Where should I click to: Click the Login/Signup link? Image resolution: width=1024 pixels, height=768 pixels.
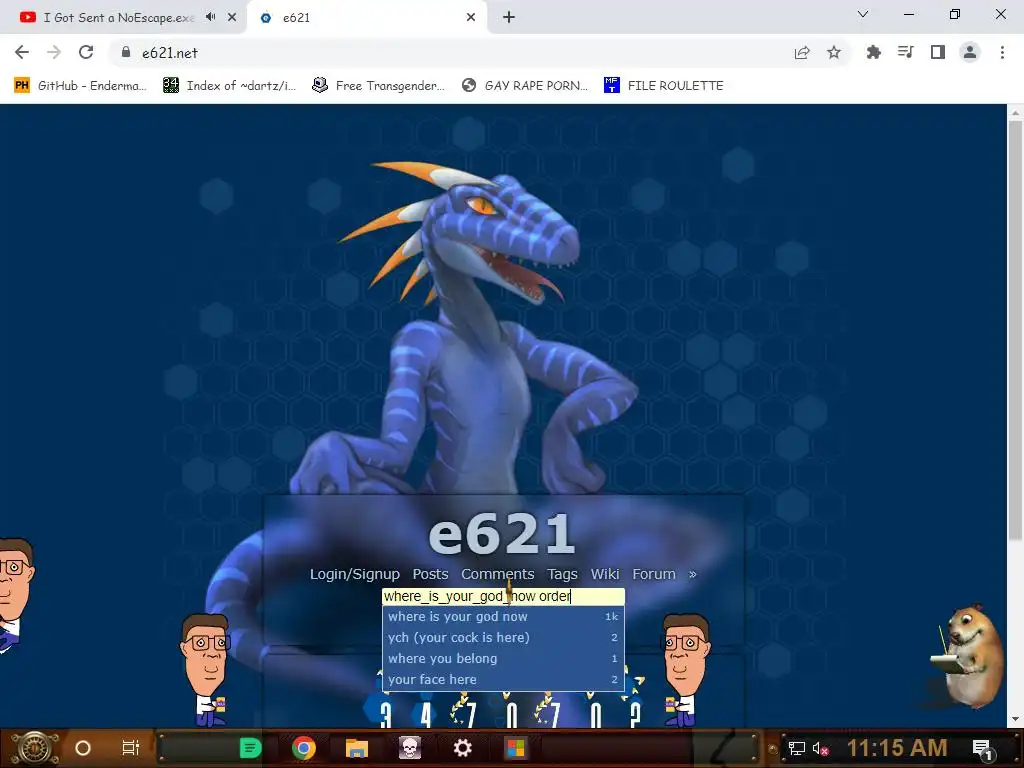pyautogui.click(x=355, y=574)
